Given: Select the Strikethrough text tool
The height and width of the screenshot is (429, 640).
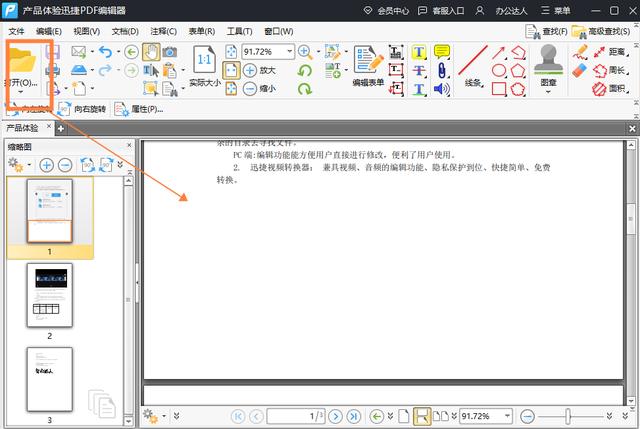Looking at the screenshot, I should tap(419, 70).
